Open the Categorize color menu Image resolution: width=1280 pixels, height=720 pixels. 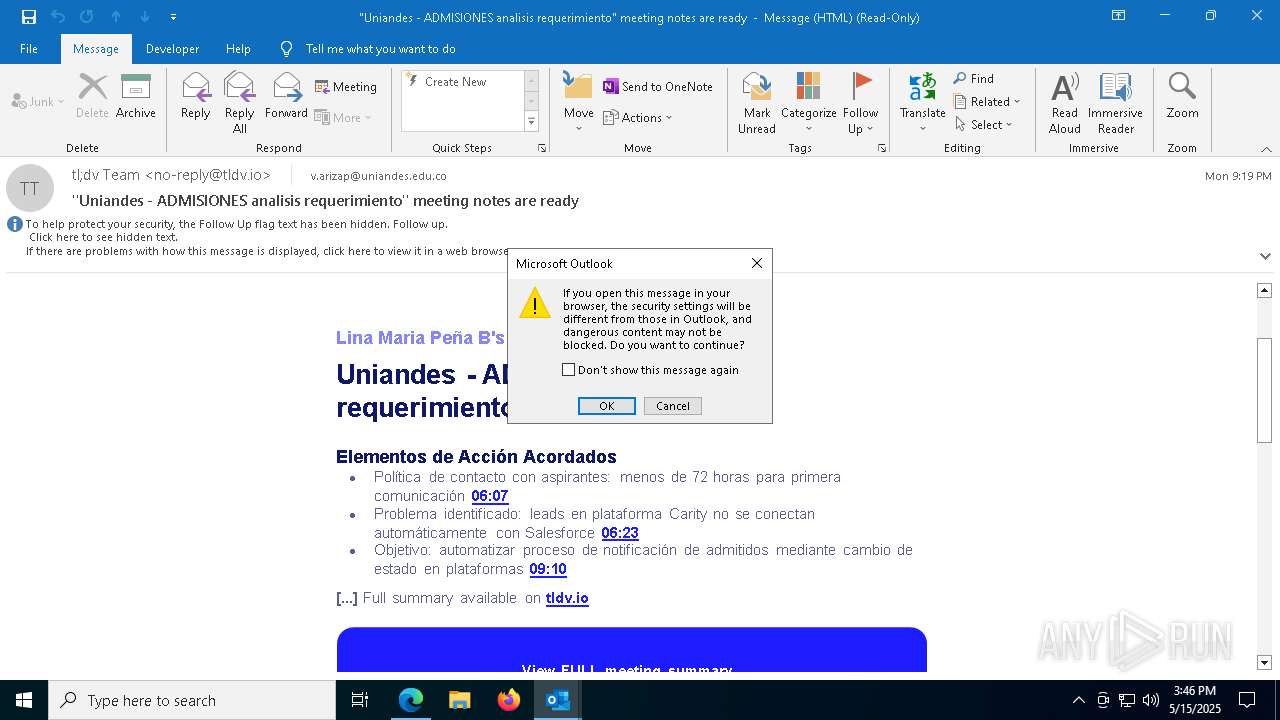pos(808,102)
